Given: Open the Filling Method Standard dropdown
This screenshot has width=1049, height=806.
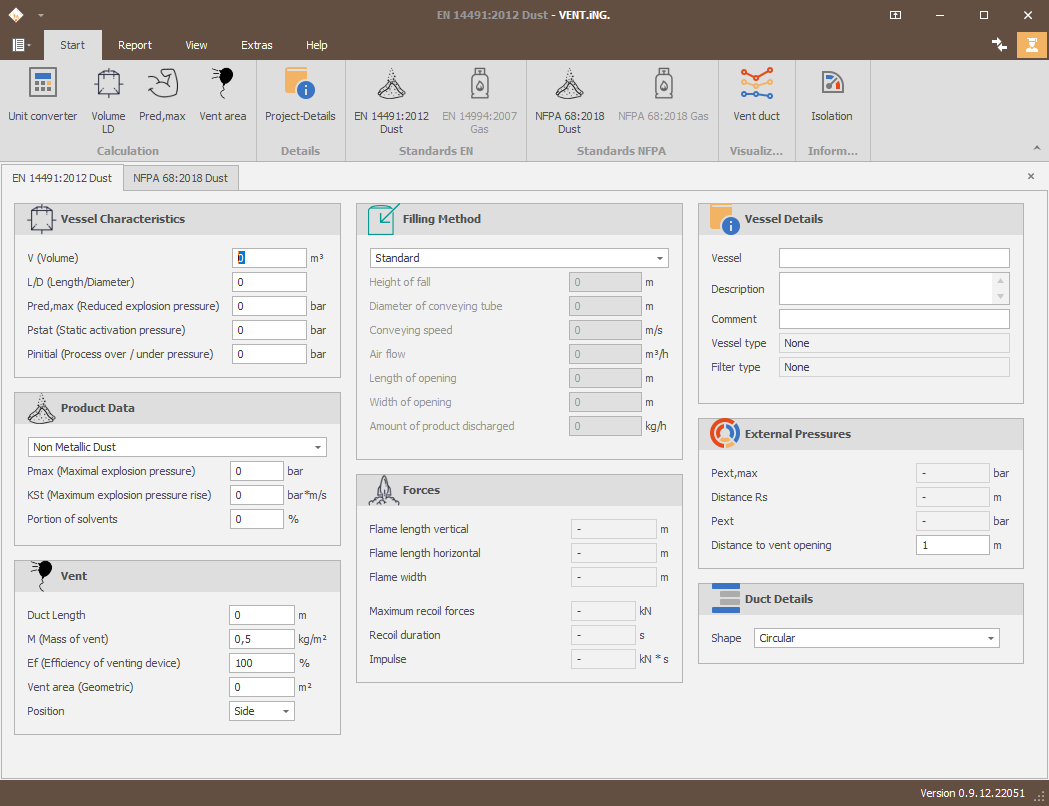Looking at the screenshot, I should pos(519,258).
